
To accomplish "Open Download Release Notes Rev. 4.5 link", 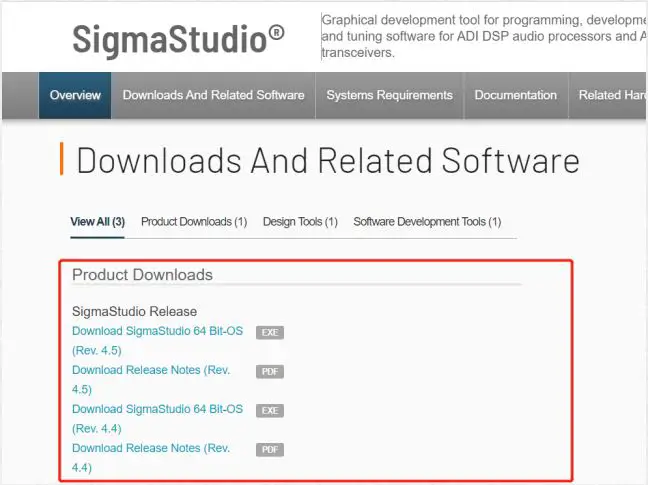I will coord(151,380).
